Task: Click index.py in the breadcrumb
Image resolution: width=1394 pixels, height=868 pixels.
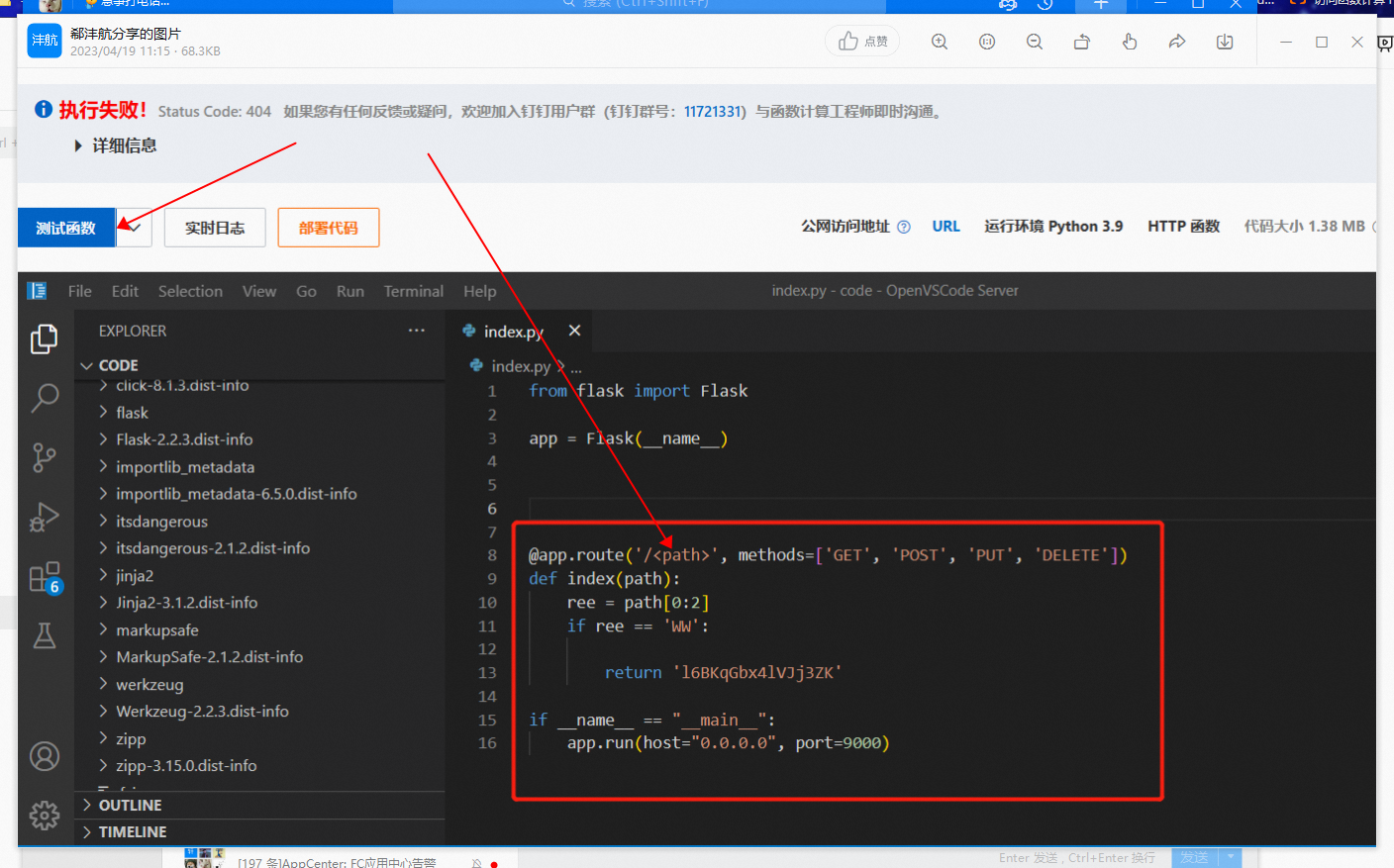Action: (x=521, y=366)
